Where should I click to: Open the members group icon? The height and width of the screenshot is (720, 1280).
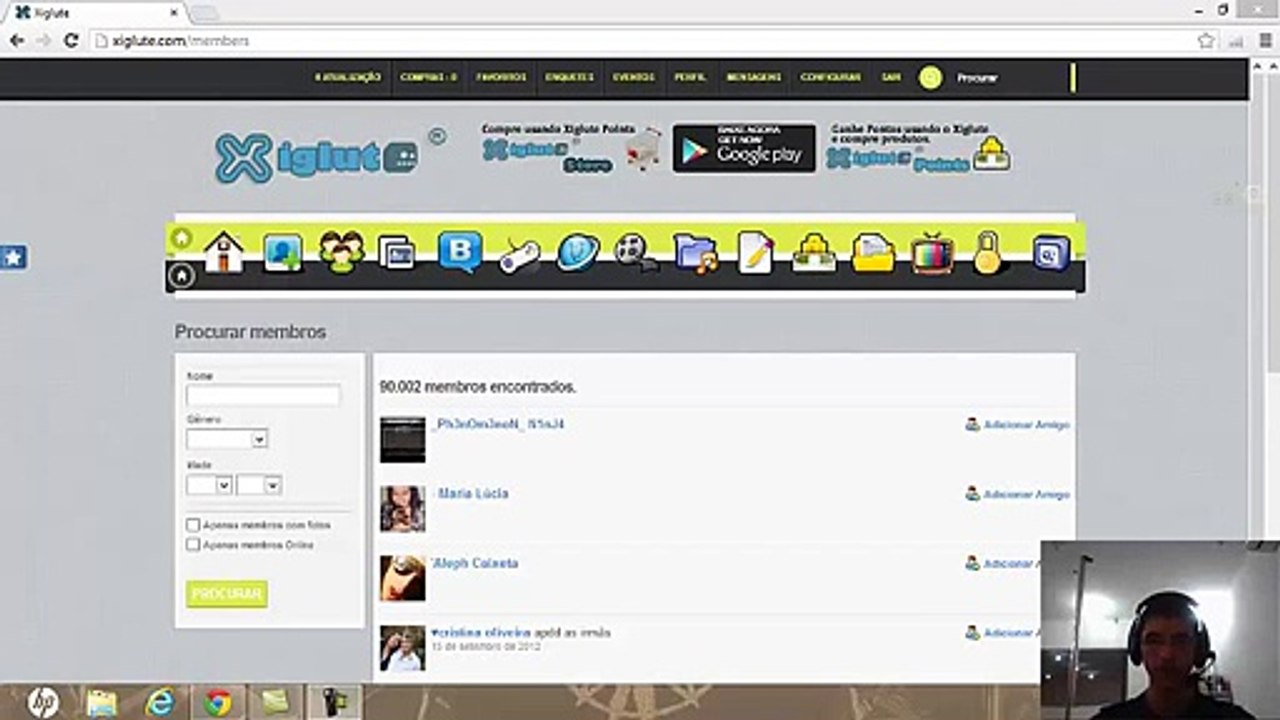342,251
